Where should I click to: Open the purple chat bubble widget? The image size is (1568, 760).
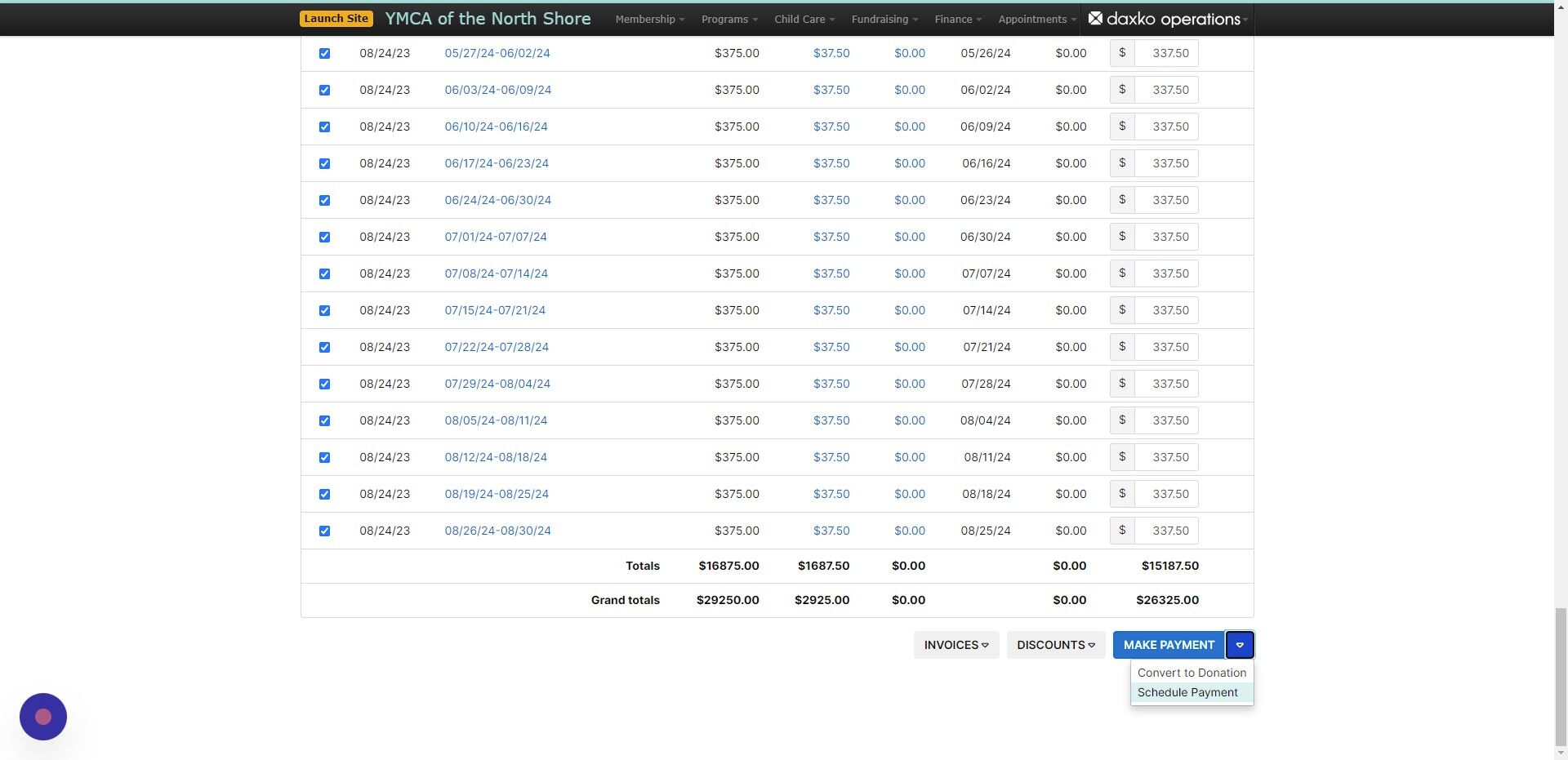point(43,717)
